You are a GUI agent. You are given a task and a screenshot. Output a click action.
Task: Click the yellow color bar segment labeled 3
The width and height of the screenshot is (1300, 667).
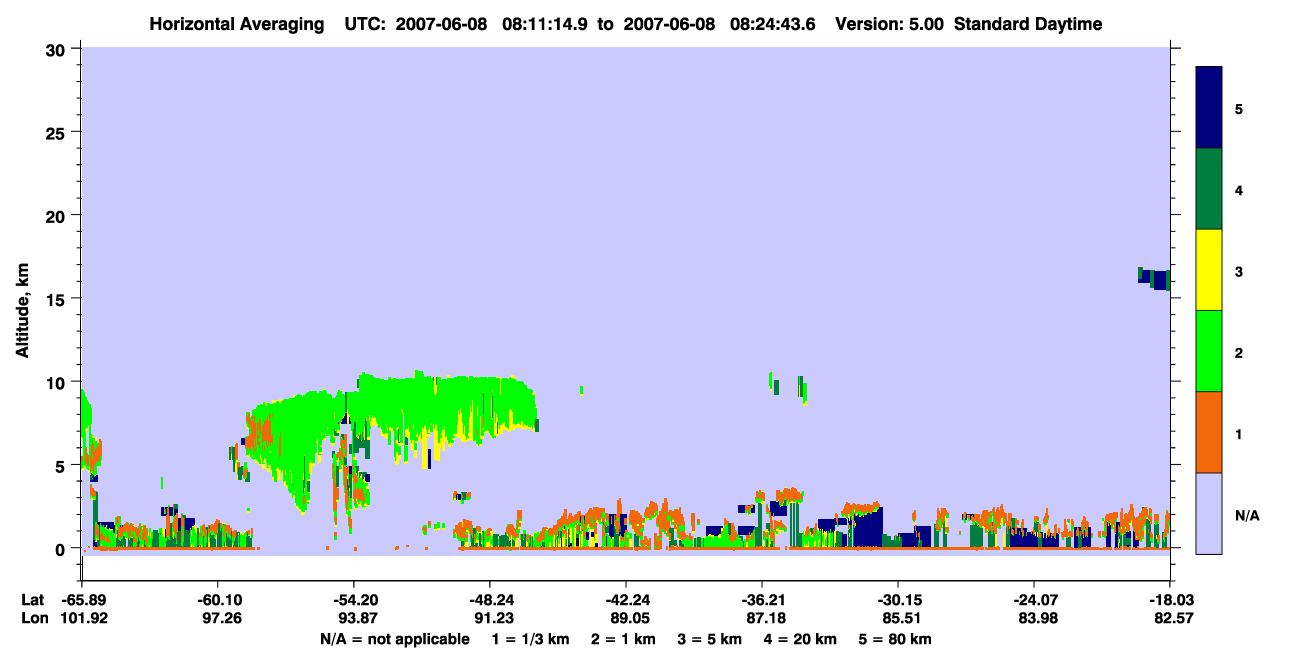click(1209, 270)
